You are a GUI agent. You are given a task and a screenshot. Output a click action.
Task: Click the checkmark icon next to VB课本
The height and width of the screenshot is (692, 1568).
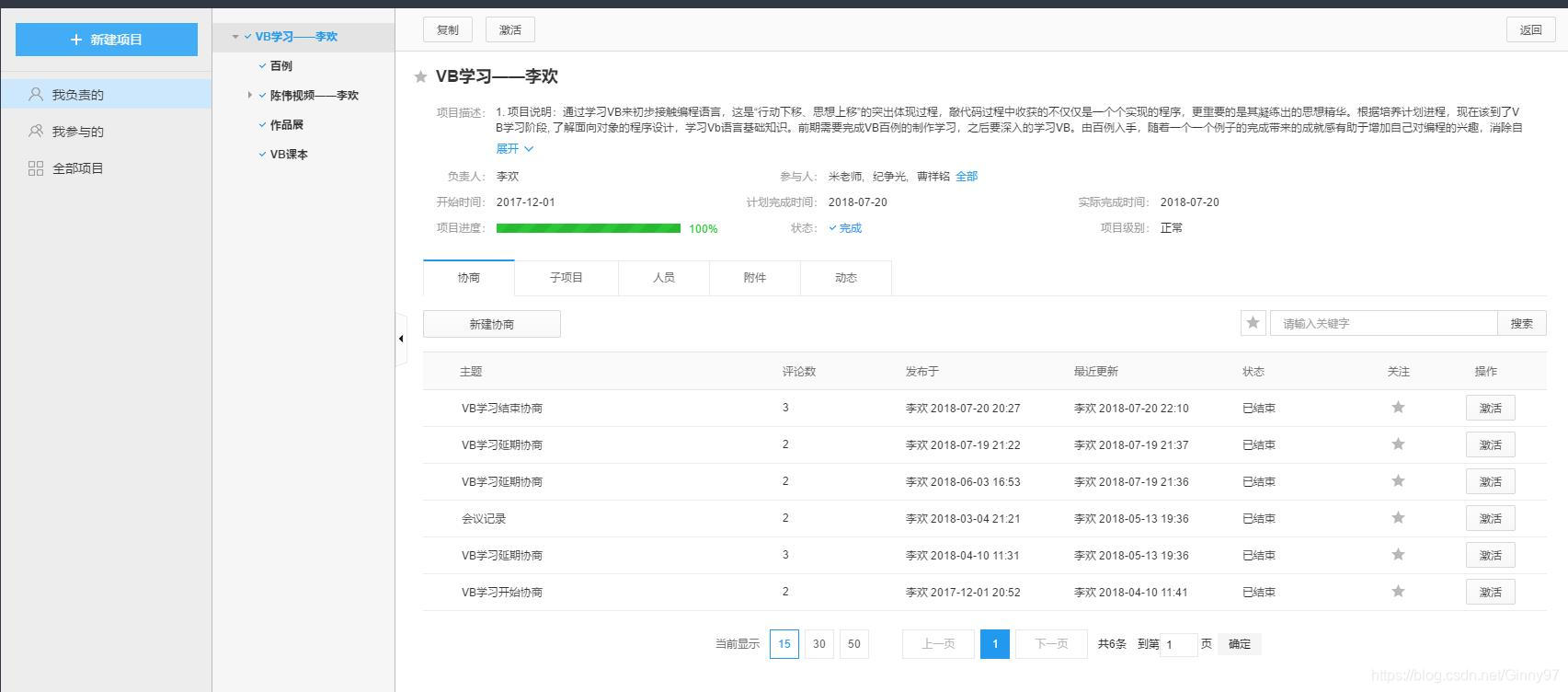(x=262, y=155)
